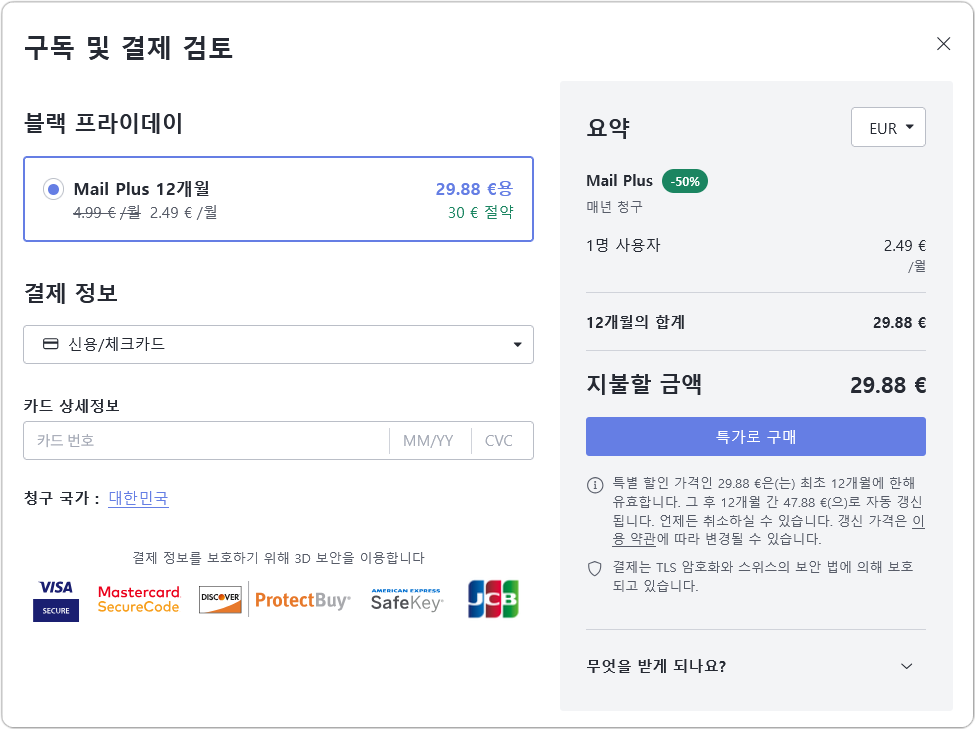Open the 대한민국 billing country link
The height and width of the screenshot is (729, 975).
click(x=138, y=498)
